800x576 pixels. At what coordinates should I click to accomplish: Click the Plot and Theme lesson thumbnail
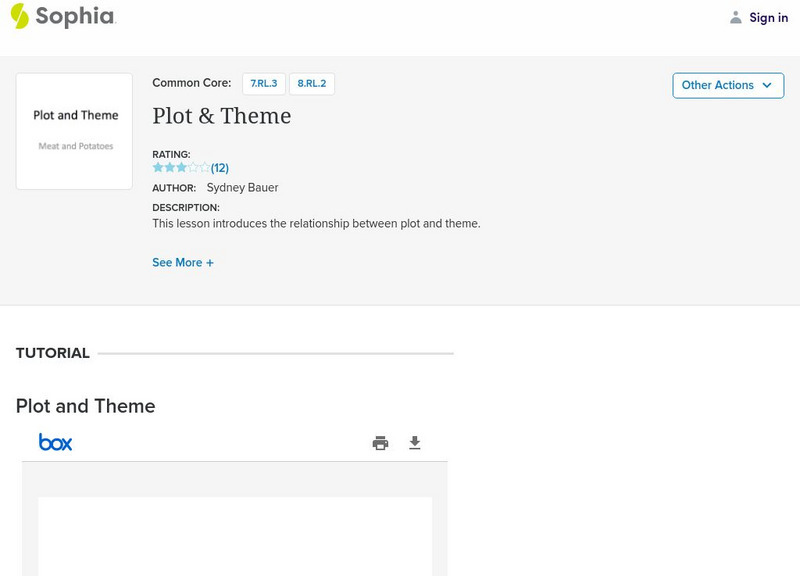pyautogui.click(x=75, y=131)
